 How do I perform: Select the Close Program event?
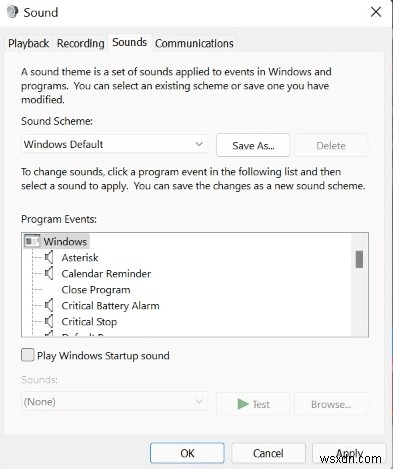click(x=96, y=289)
